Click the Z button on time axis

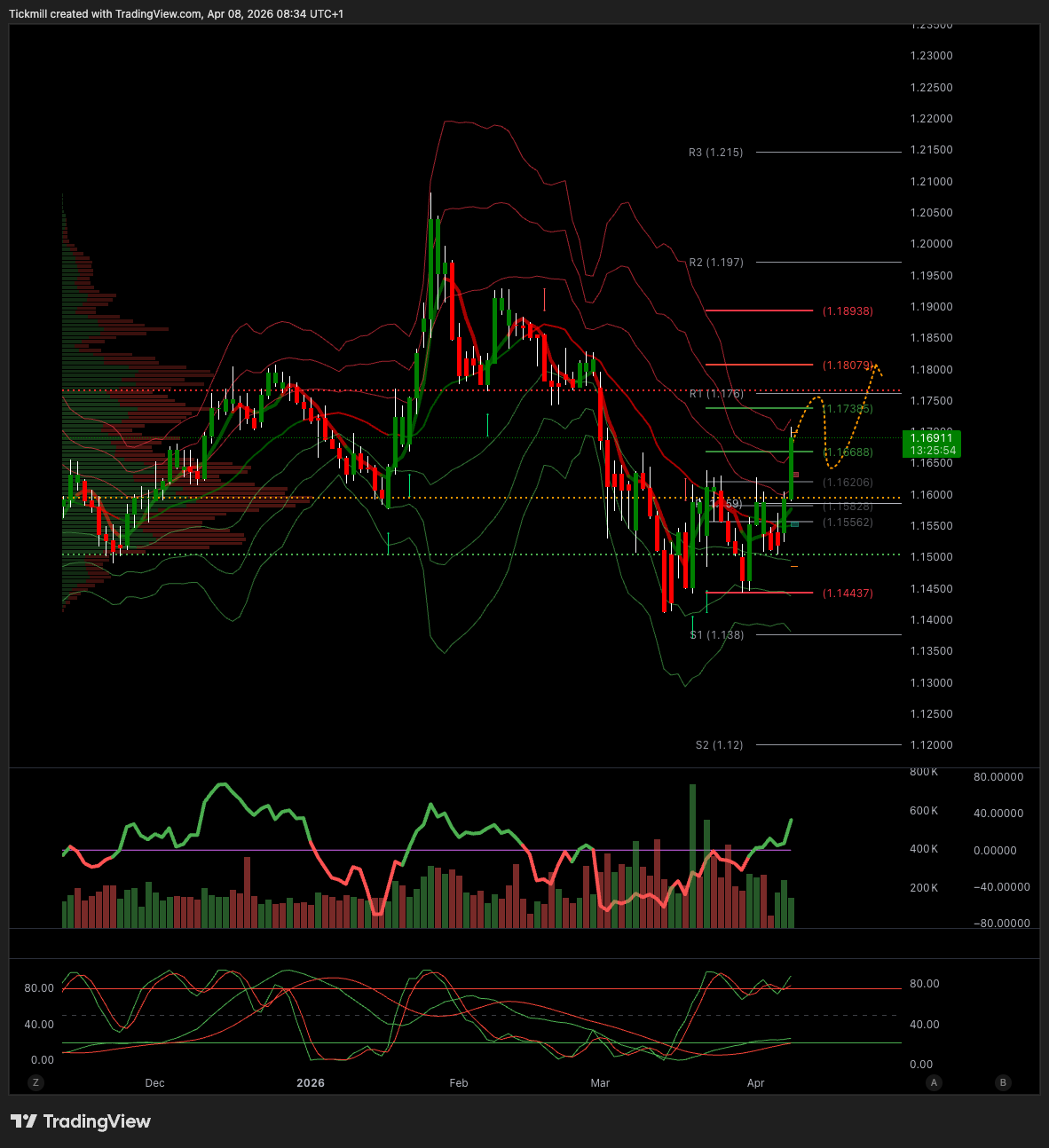click(x=35, y=1082)
